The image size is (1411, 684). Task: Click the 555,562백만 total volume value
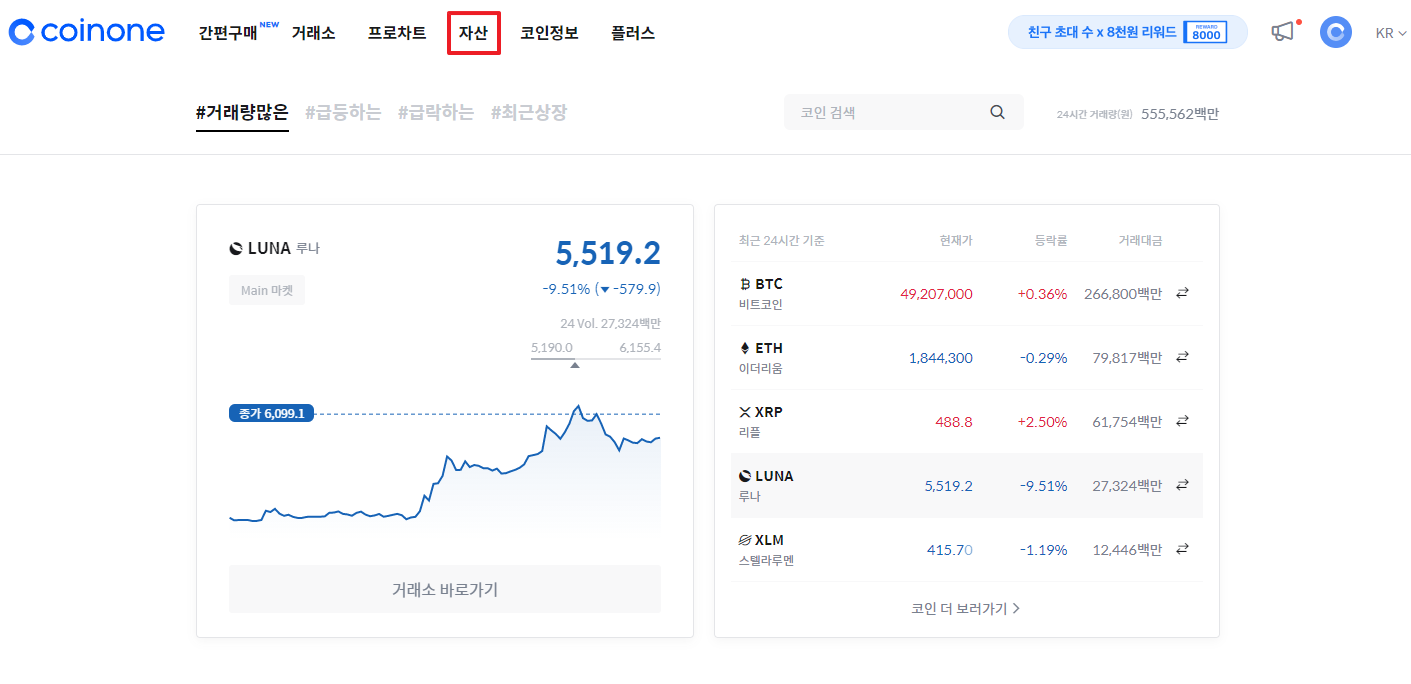[1180, 114]
